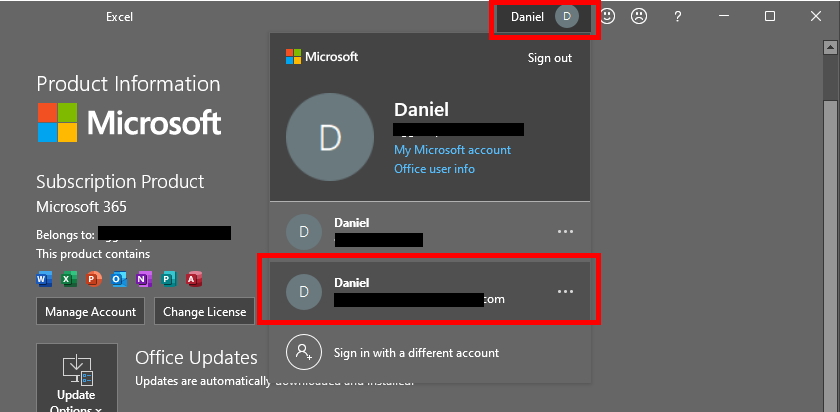Click the large profile avatar in account popup

tap(329, 139)
